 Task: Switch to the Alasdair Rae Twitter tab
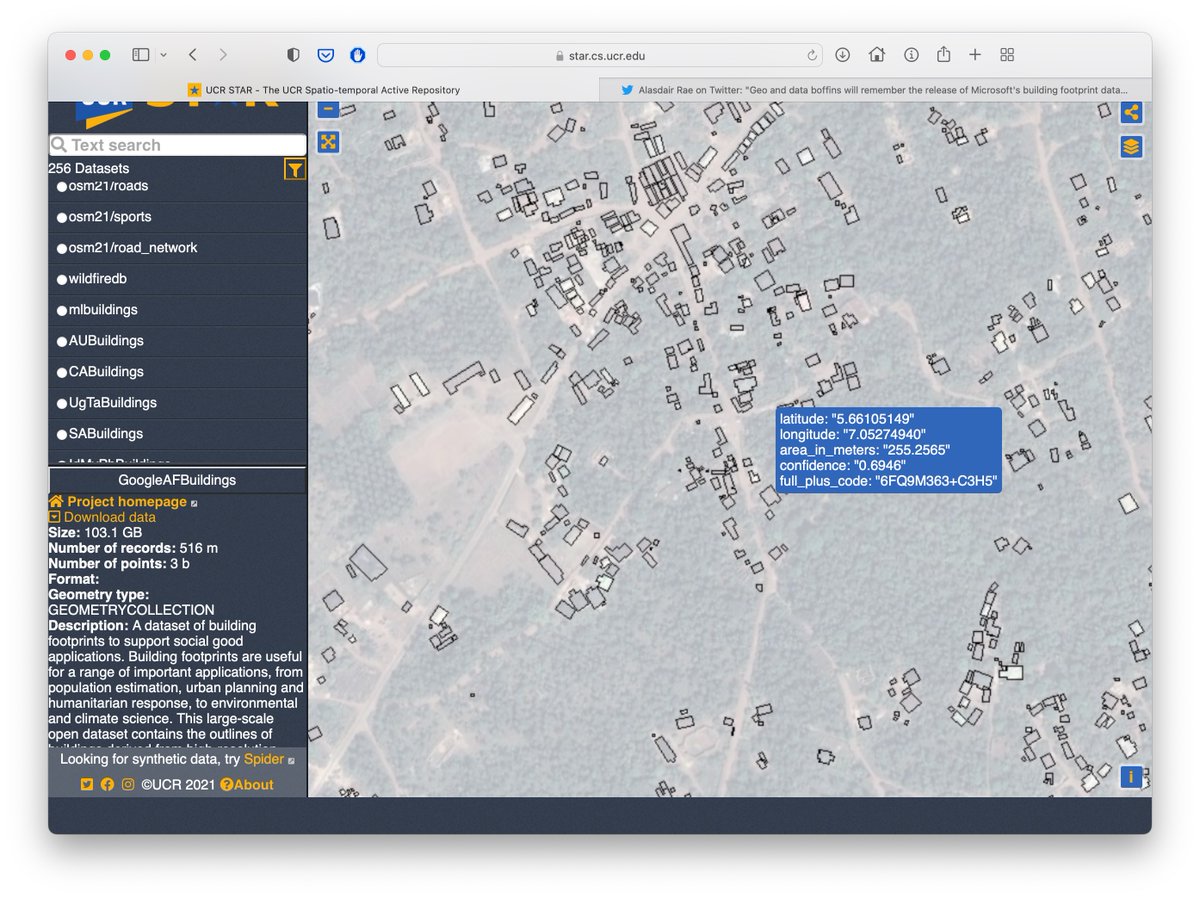pyautogui.click(x=875, y=90)
